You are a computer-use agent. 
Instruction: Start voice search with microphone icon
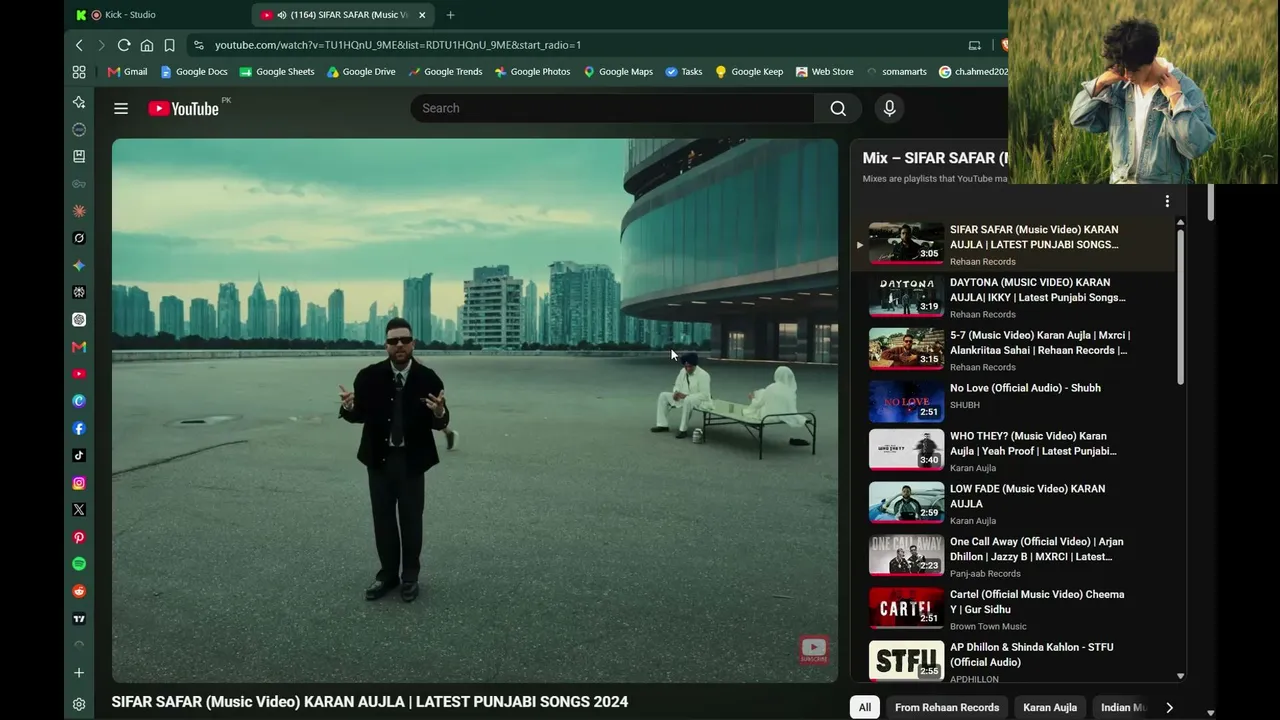889,109
